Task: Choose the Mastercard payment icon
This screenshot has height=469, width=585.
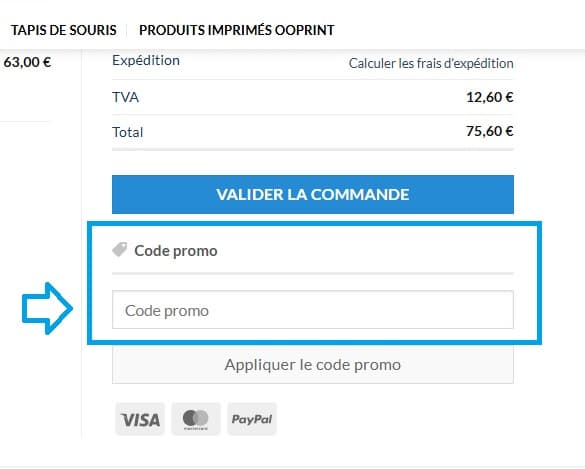Action: pos(196,419)
